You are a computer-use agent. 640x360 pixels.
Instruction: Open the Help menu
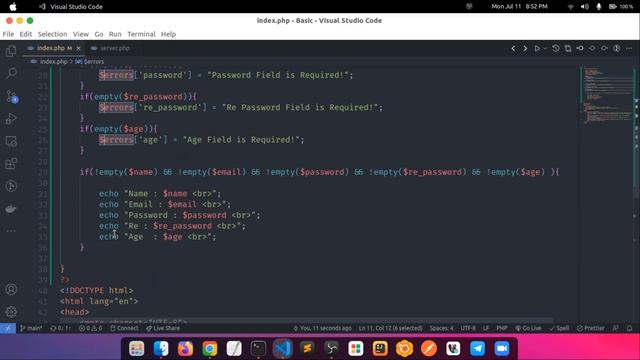click(x=168, y=34)
